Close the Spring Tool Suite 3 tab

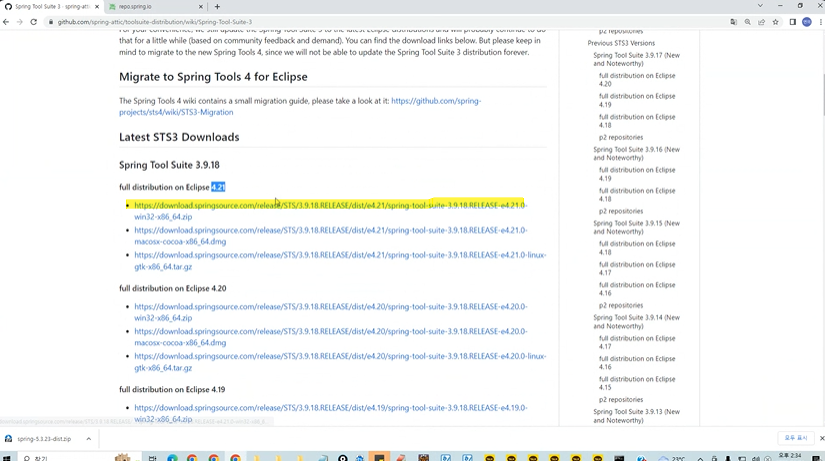[x=97, y=7]
